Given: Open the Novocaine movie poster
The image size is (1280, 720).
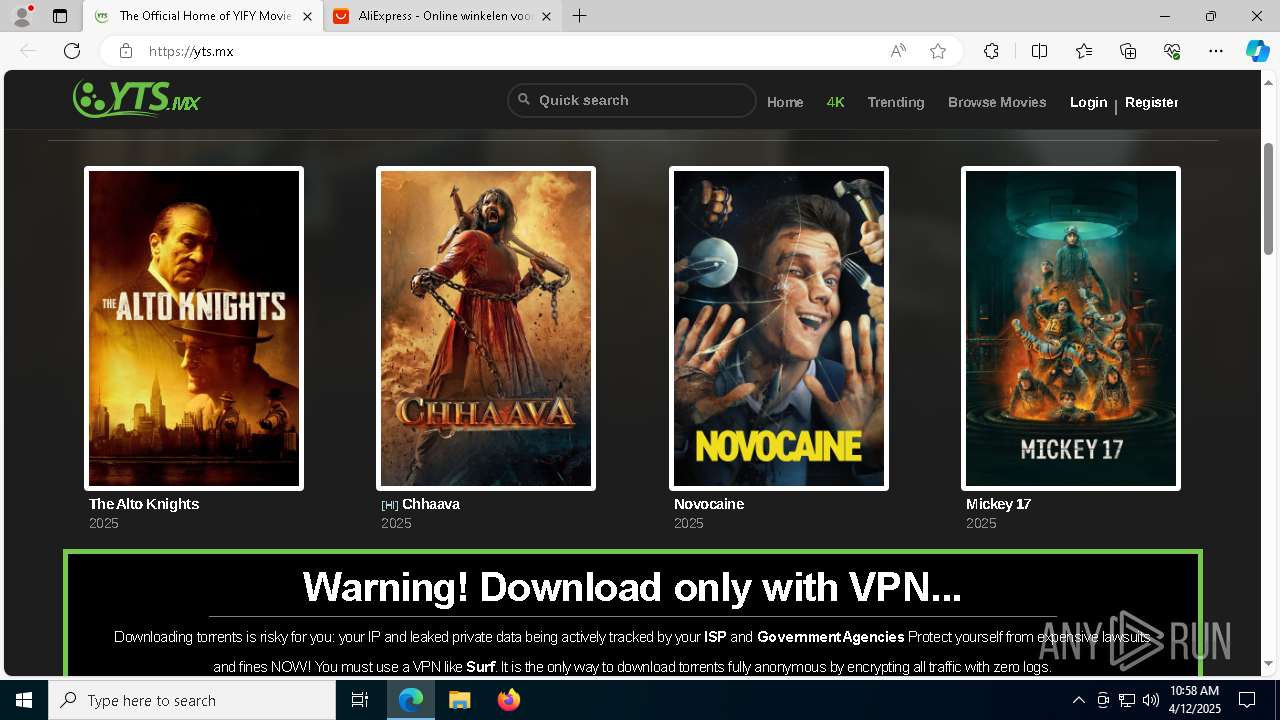Looking at the screenshot, I should tap(779, 328).
